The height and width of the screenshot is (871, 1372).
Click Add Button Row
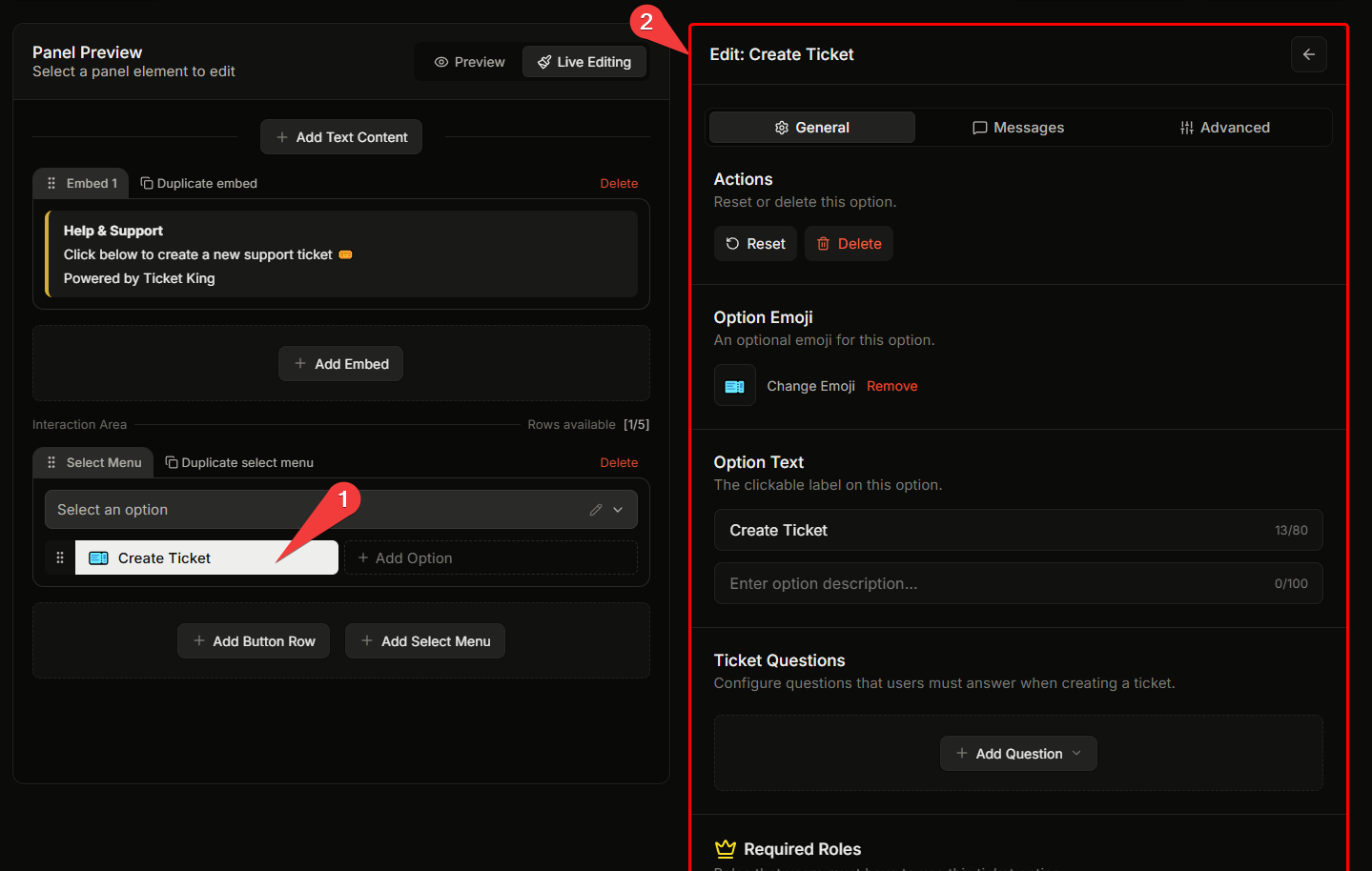254,641
